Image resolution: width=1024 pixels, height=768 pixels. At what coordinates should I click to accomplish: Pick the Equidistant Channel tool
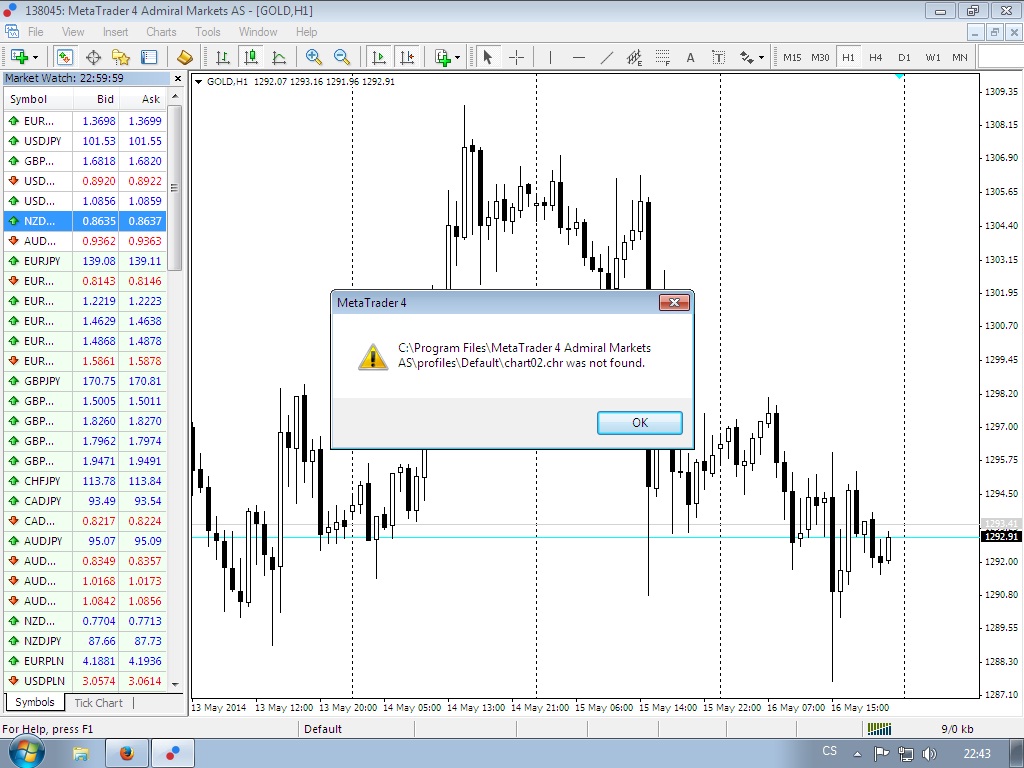coord(634,57)
